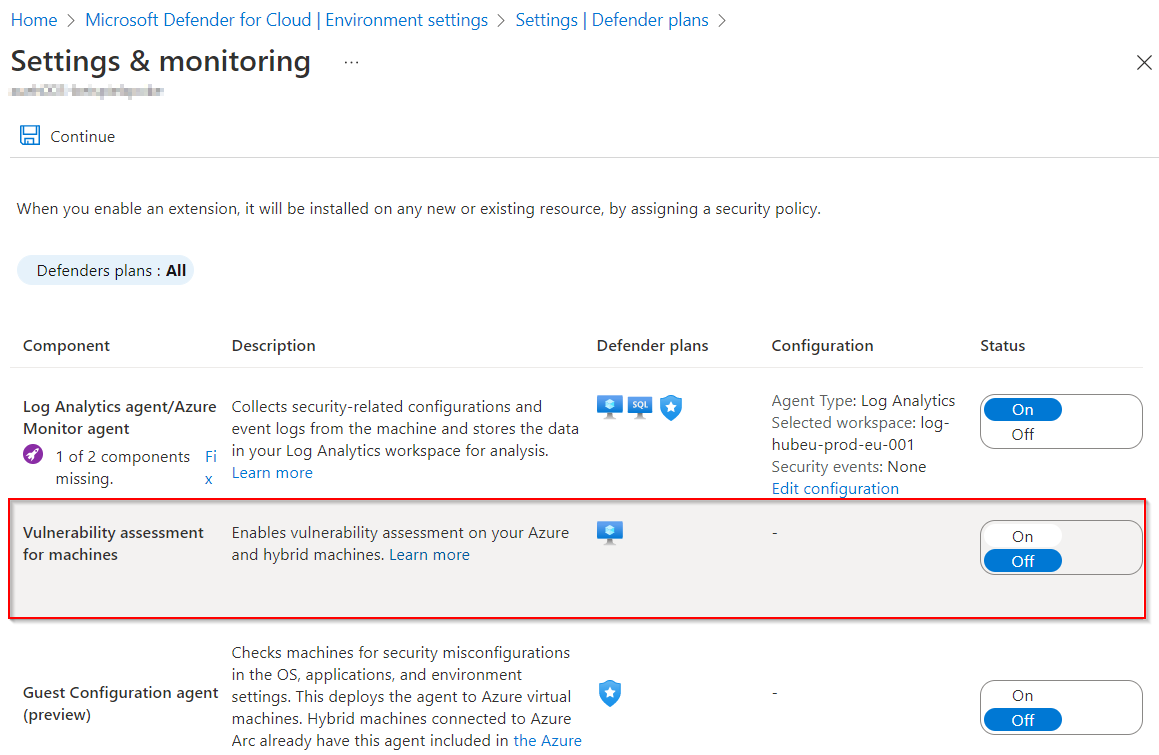Select Edit configuration for the Log Analytics agent
This screenshot has width=1159, height=755.
click(834, 488)
